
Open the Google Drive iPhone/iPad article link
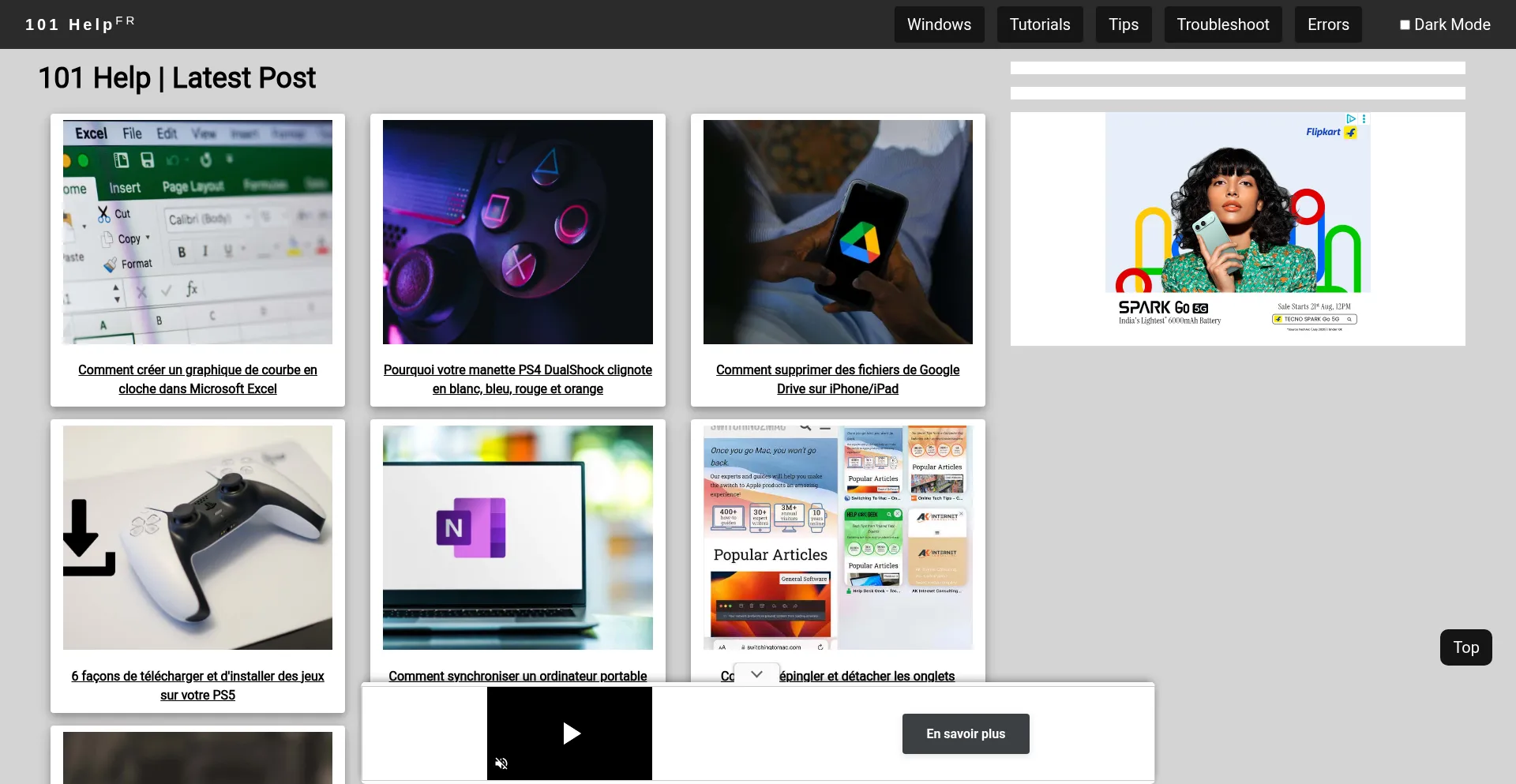(x=838, y=379)
